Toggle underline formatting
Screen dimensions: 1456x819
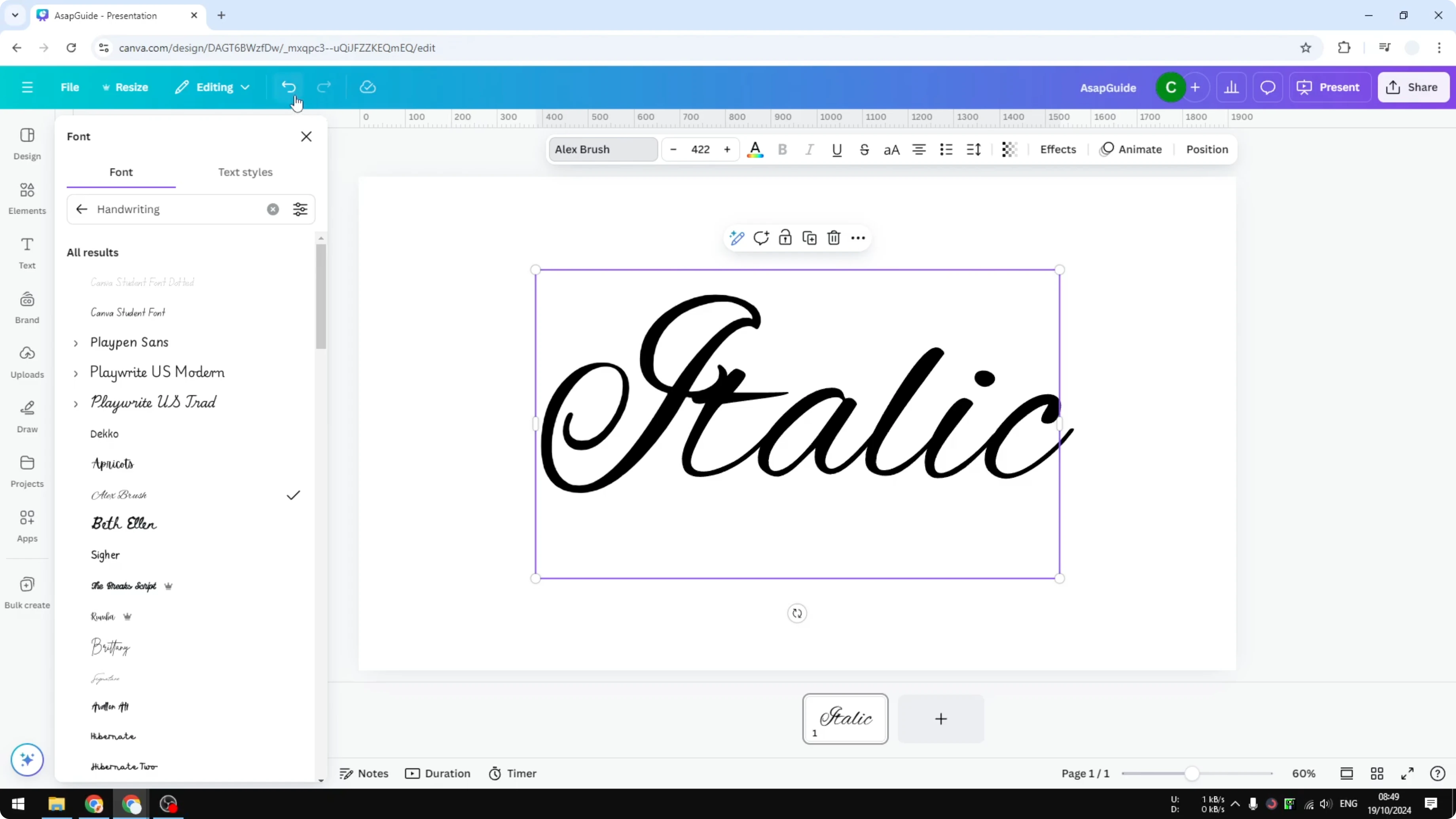tap(837, 149)
